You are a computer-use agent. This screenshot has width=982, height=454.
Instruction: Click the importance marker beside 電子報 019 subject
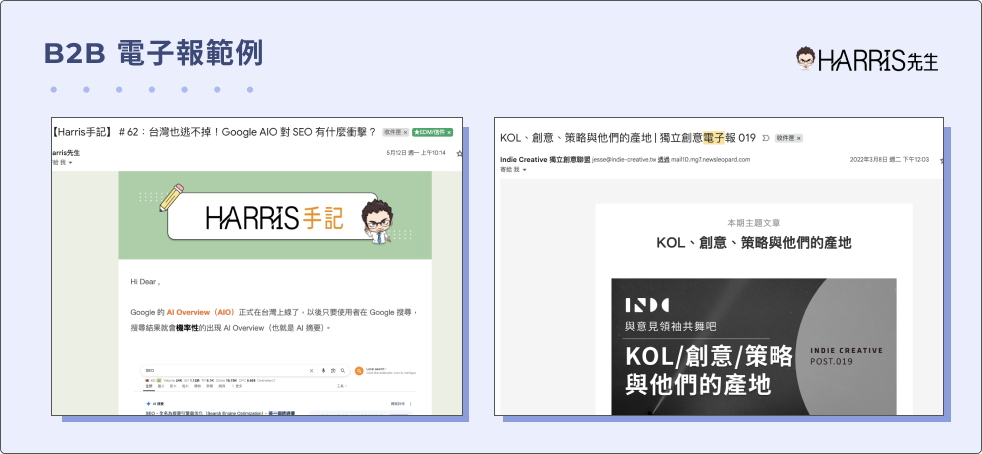tap(765, 138)
